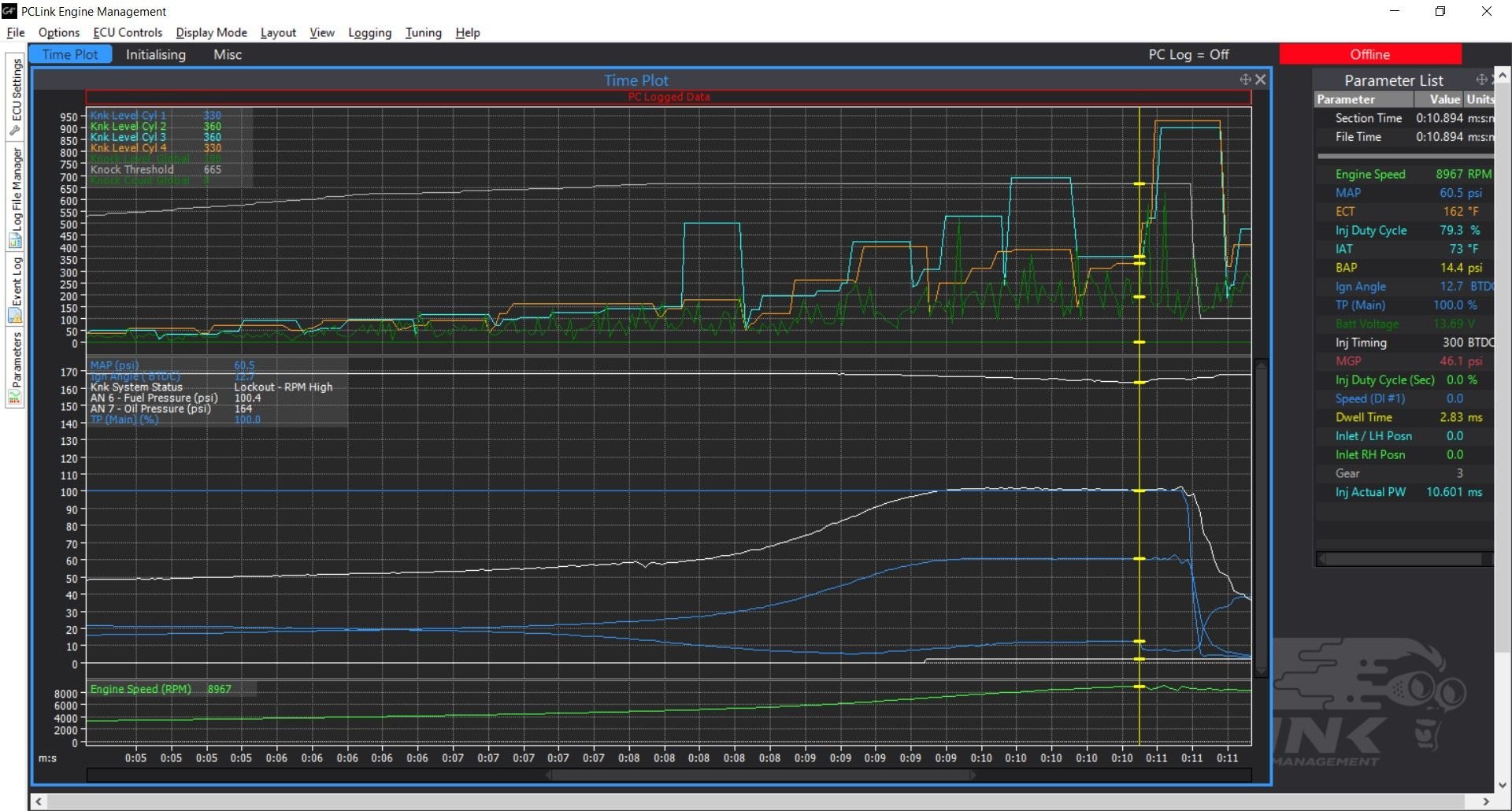Click the Time Plot panel move handle
This screenshot has height=811, width=1512.
(1245, 80)
